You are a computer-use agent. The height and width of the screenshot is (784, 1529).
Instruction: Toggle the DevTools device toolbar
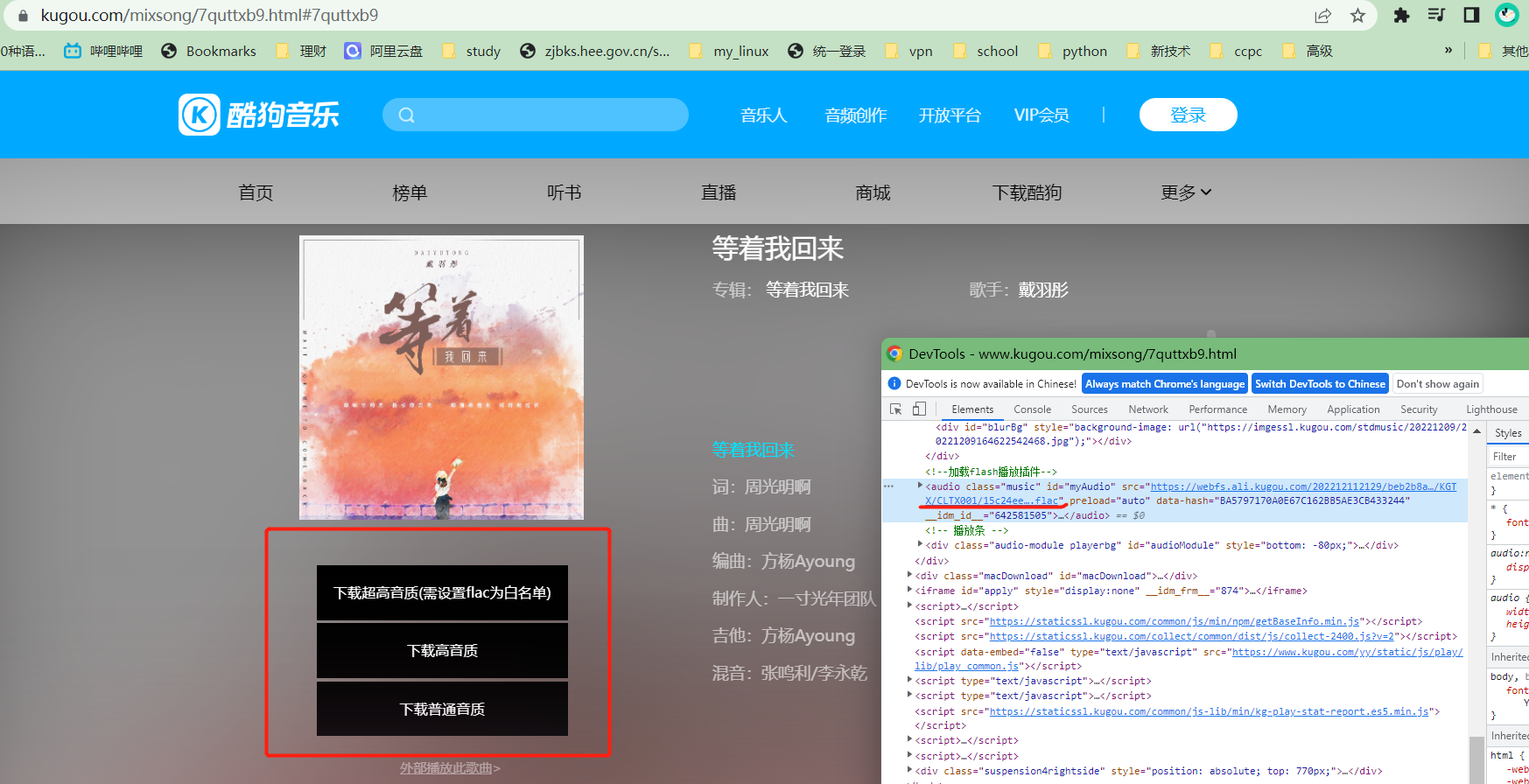click(x=919, y=409)
